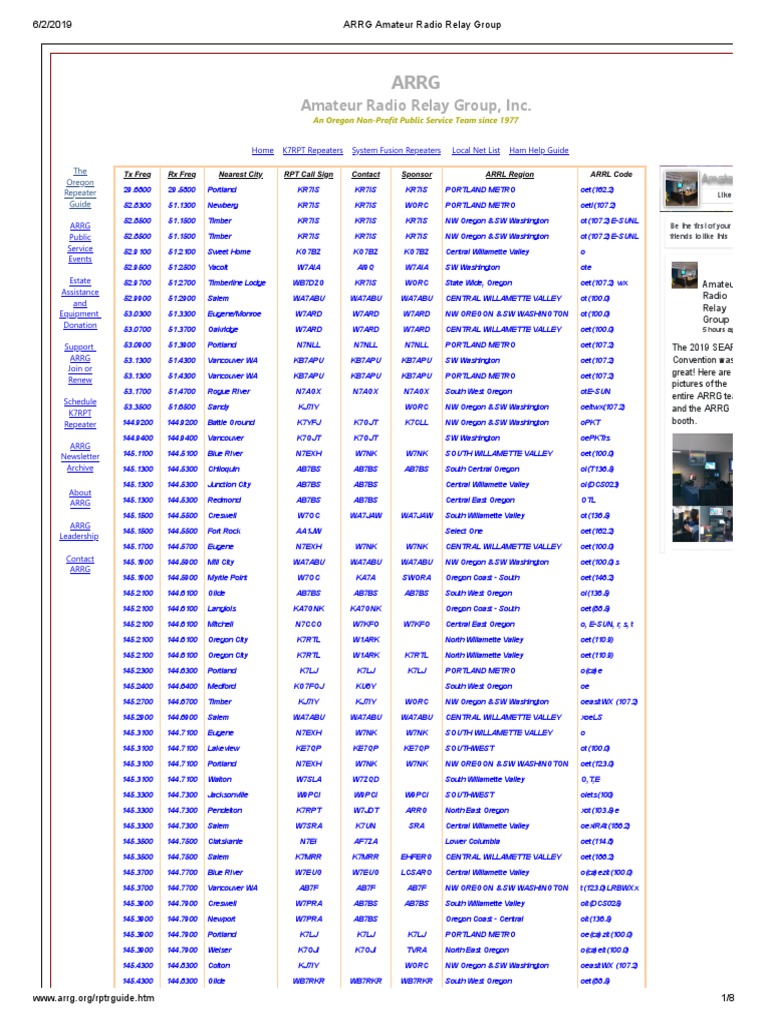Select the Timberline Lodge city cell
This screenshot has width=768, height=1024.
tap(236, 283)
